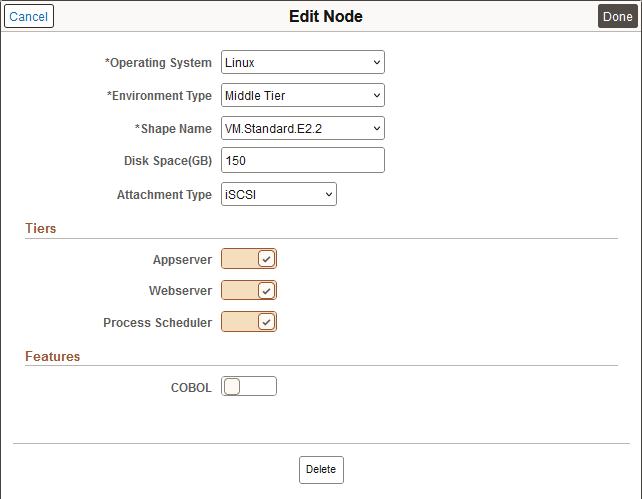Click the Edit Node title
The width and height of the screenshot is (642, 499).
tap(326, 16)
